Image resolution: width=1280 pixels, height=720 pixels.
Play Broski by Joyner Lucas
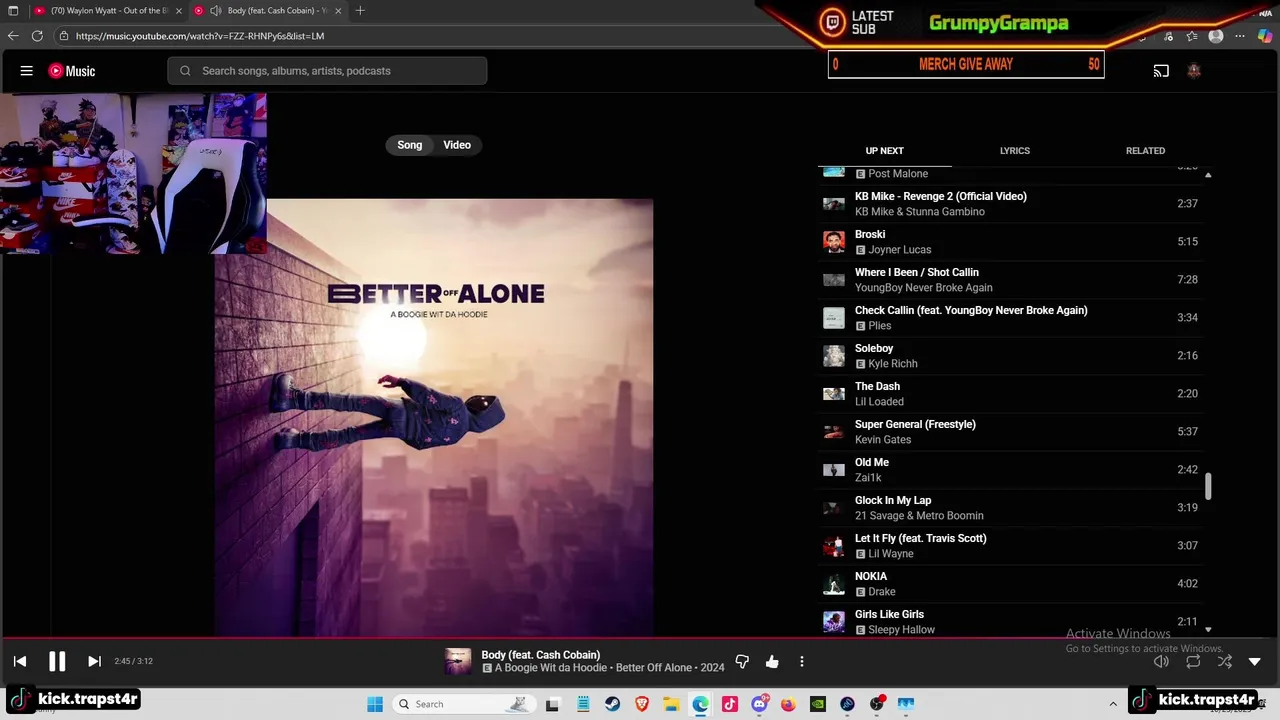(x=1010, y=241)
